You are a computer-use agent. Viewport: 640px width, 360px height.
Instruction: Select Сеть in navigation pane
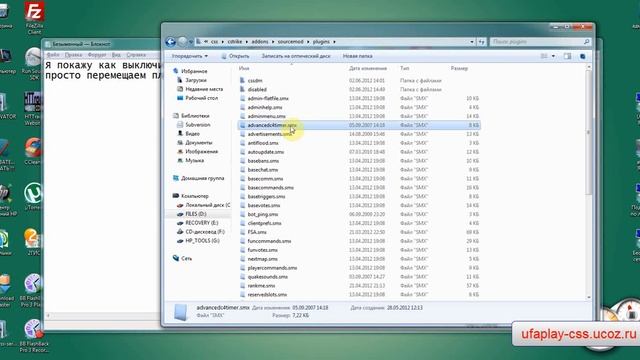click(x=186, y=258)
